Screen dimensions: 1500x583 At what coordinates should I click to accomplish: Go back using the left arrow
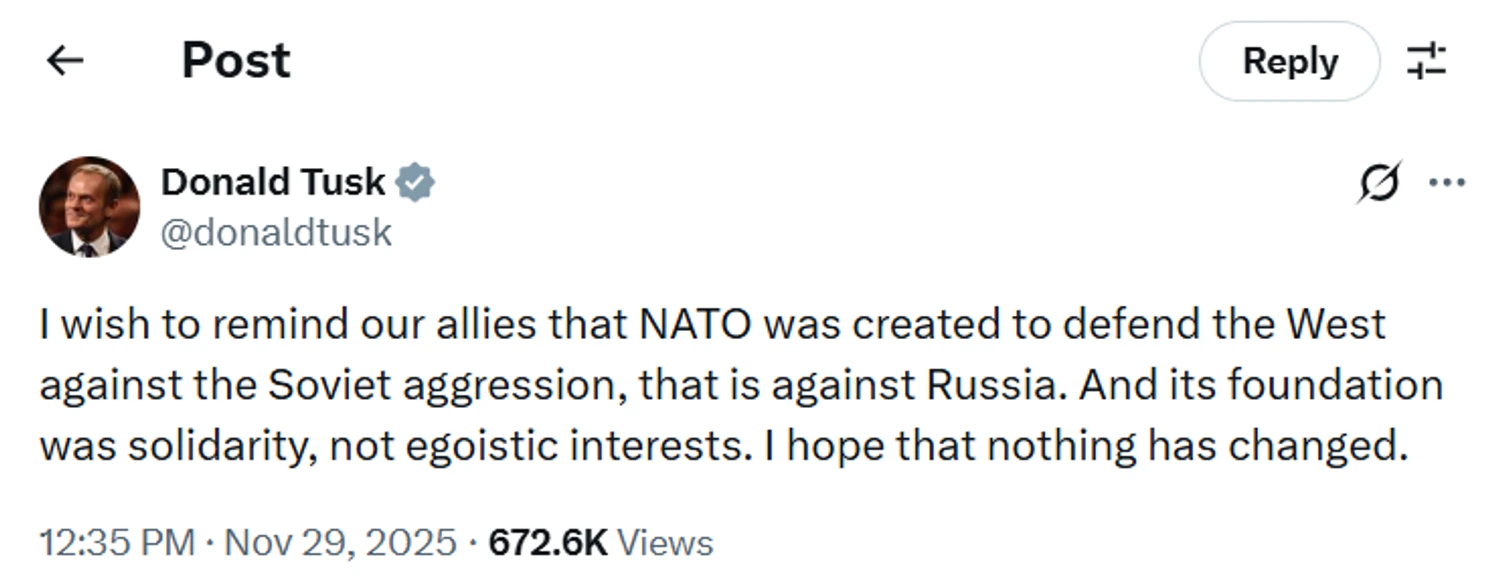pos(65,61)
